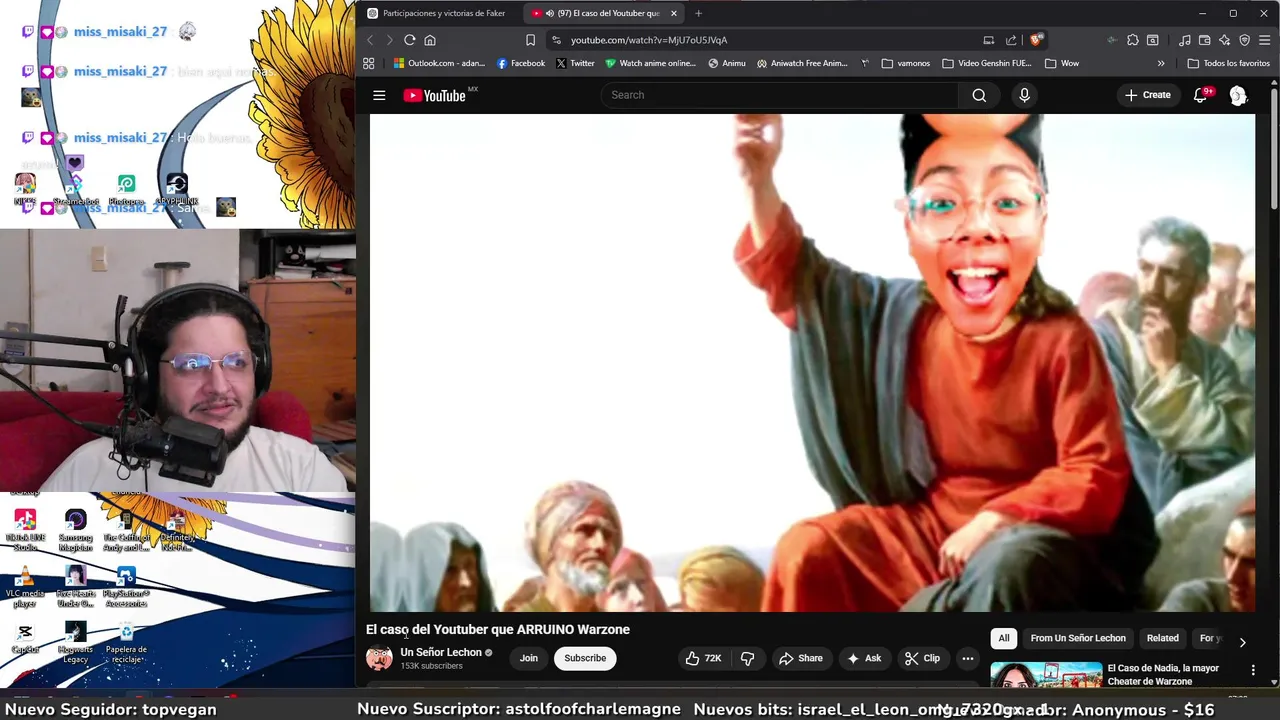Click the Share button under video
Viewport: 1280px width, 720px height.
[801, 658]
